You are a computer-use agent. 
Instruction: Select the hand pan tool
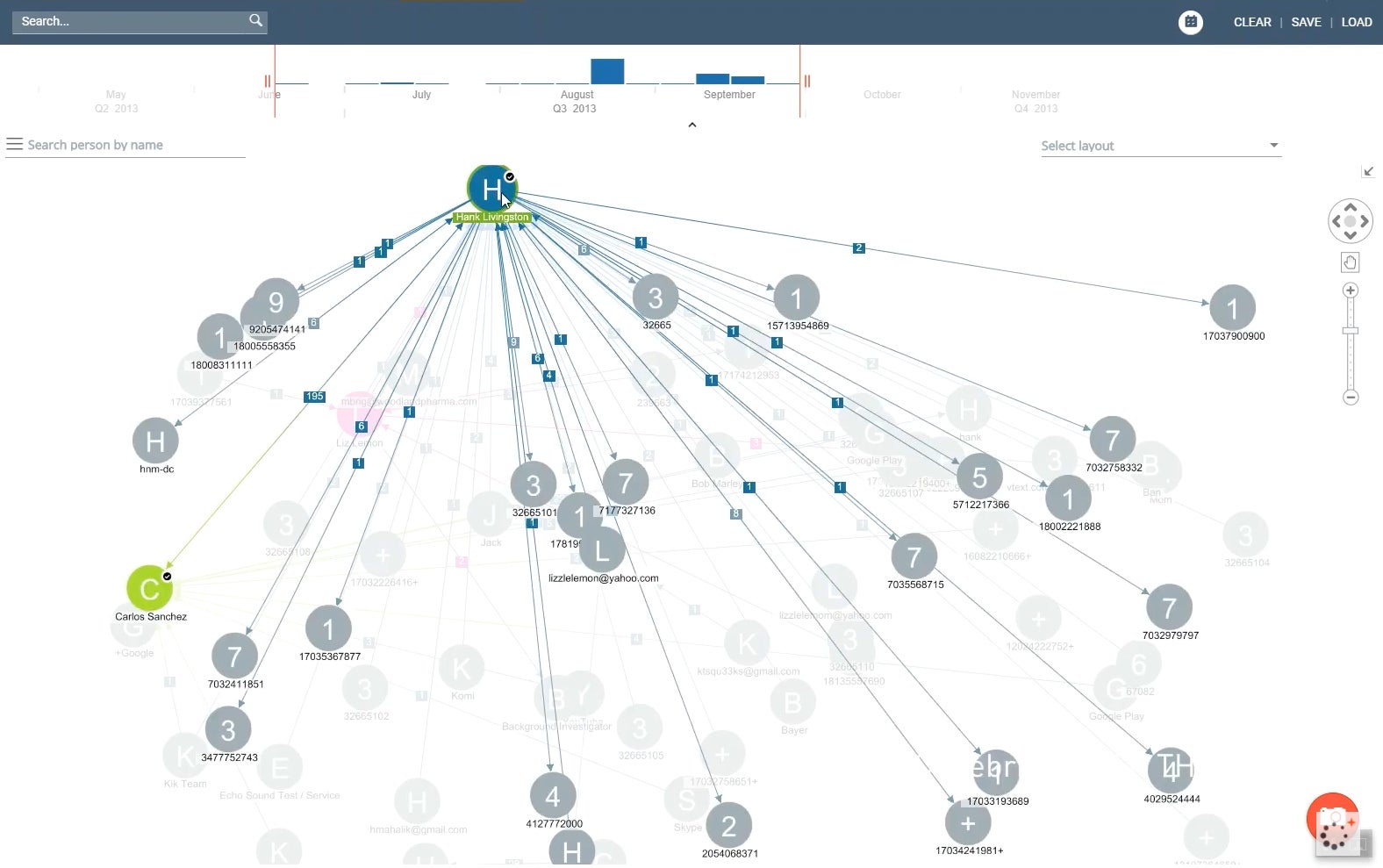point(1350,262)
